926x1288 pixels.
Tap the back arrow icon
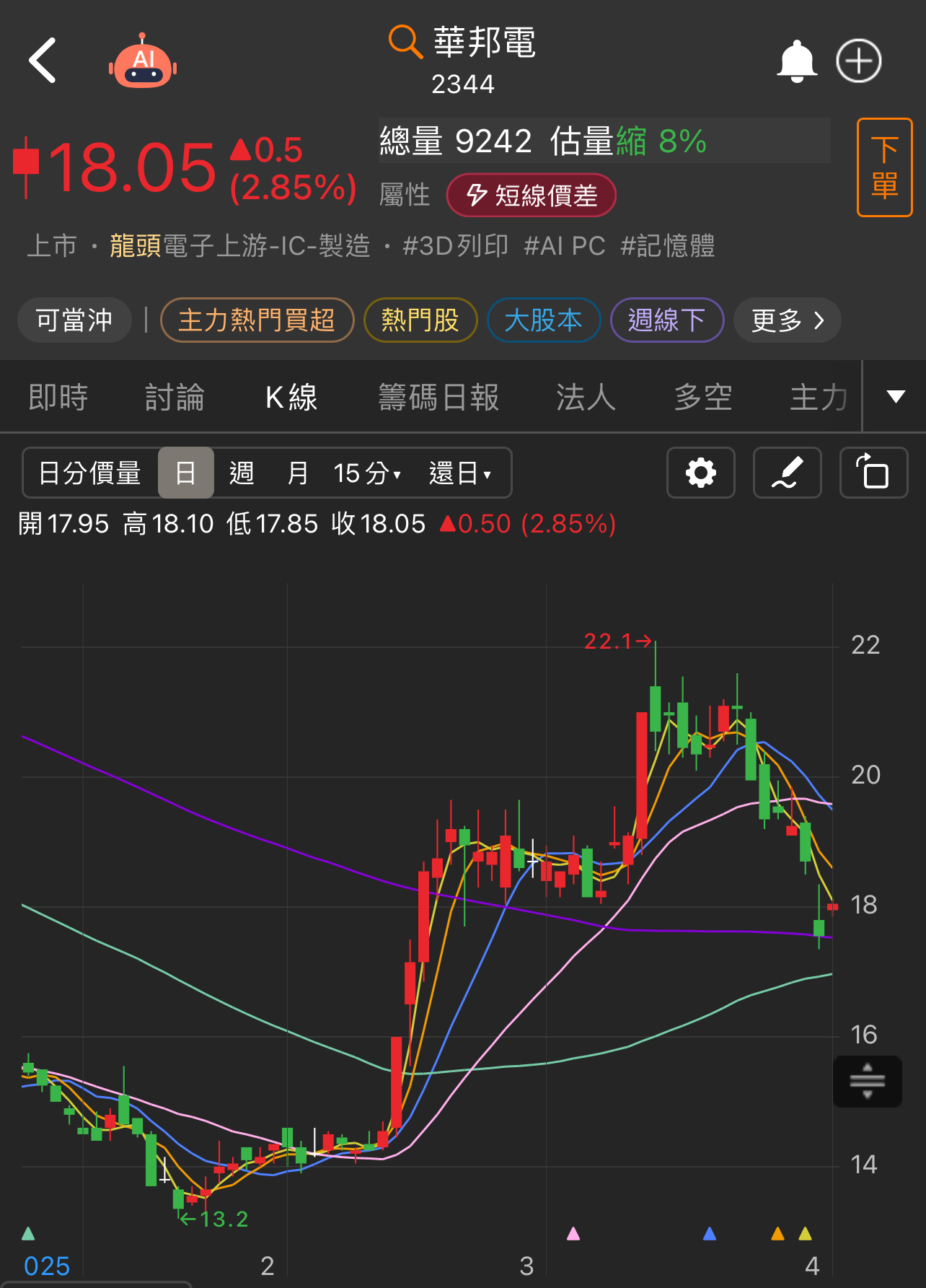43,61
